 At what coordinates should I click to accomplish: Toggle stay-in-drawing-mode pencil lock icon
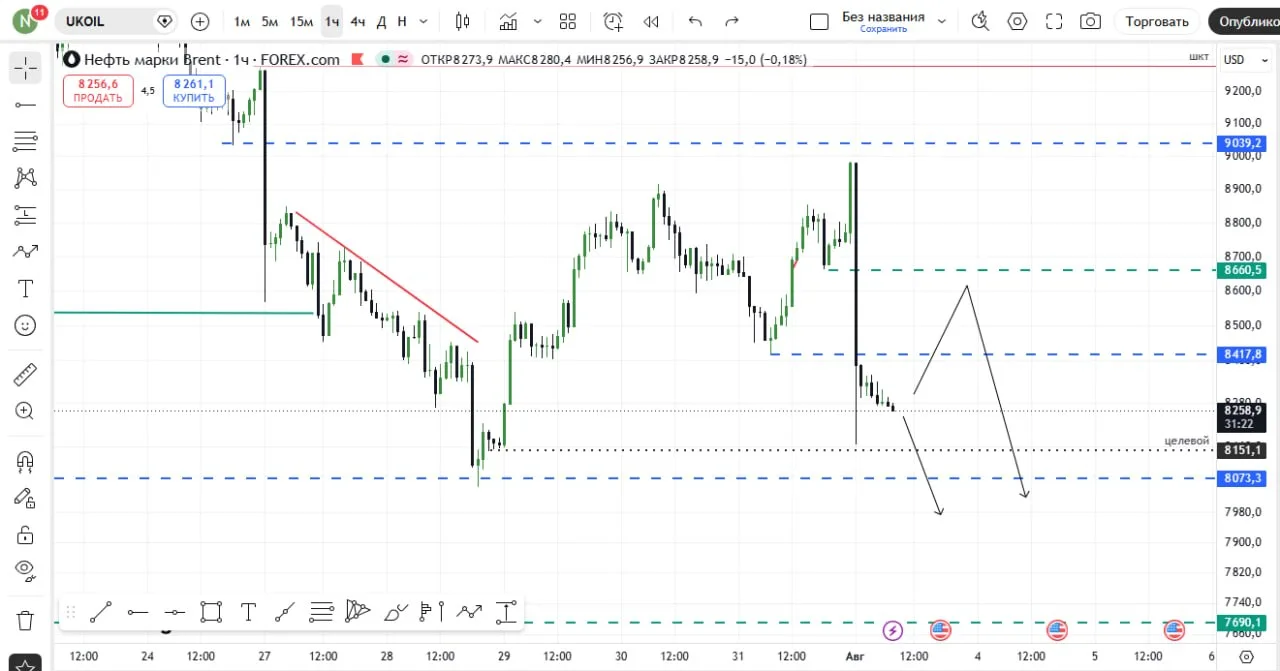pos(25,497)
